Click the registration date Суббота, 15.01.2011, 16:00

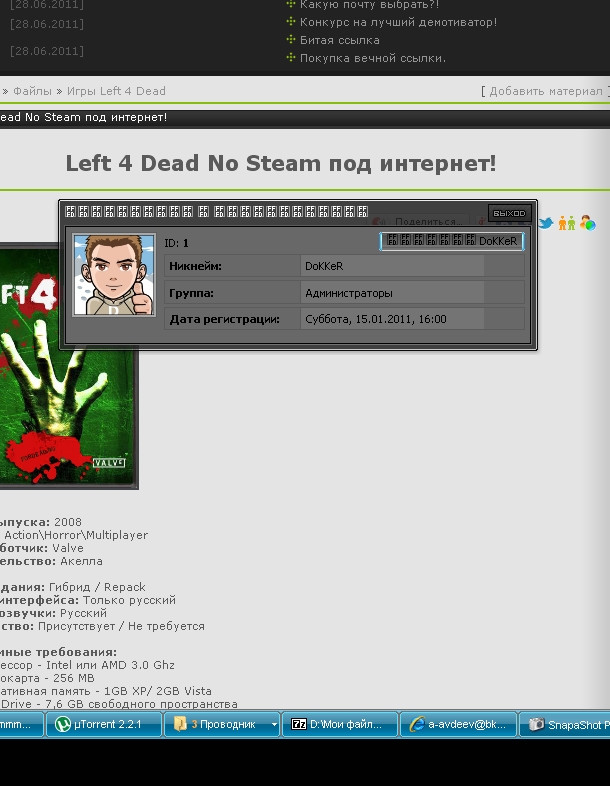pyautogui.click(x=375, y=319)
